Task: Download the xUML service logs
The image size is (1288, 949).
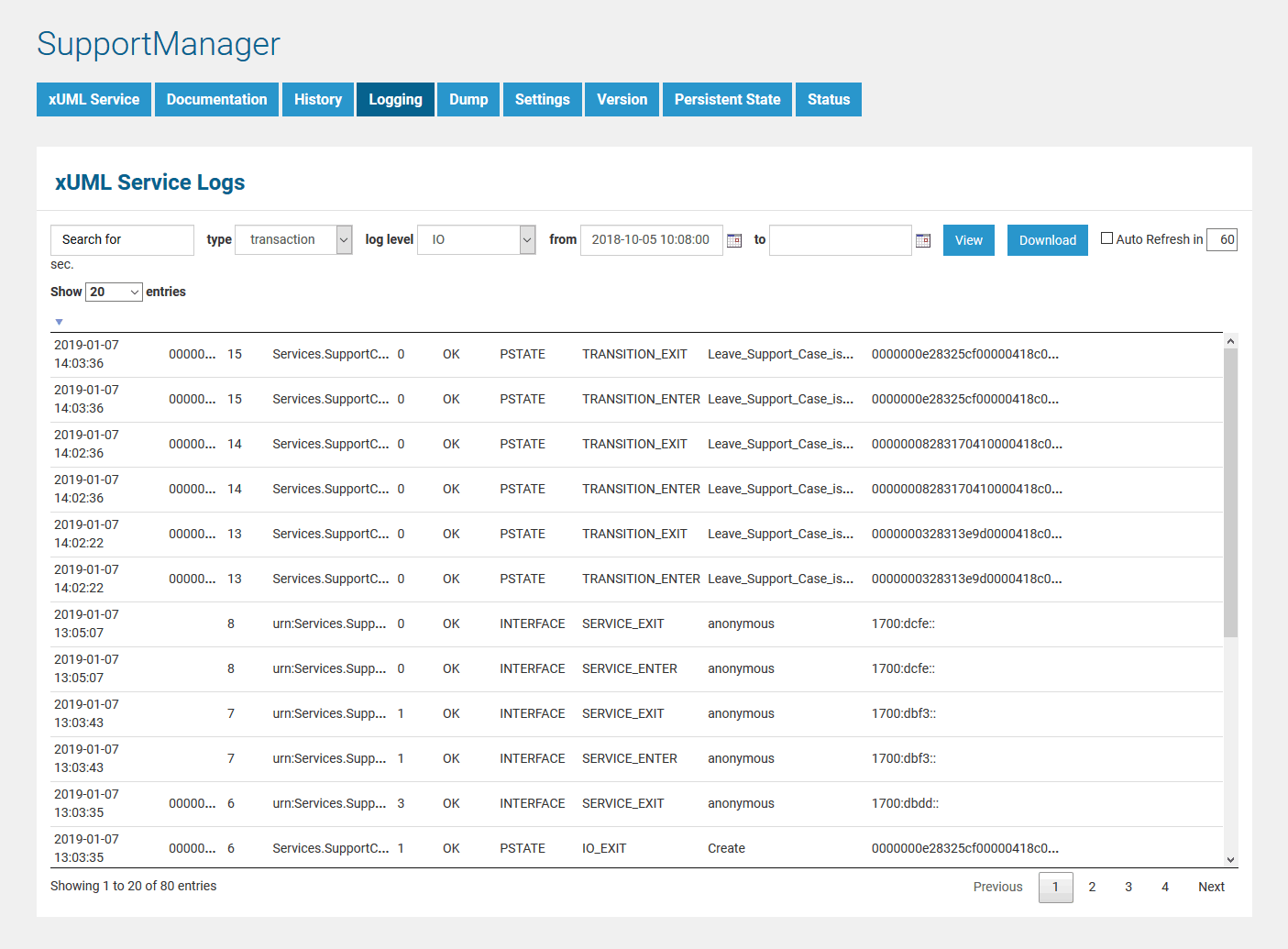Action: tap(1047, 239)
